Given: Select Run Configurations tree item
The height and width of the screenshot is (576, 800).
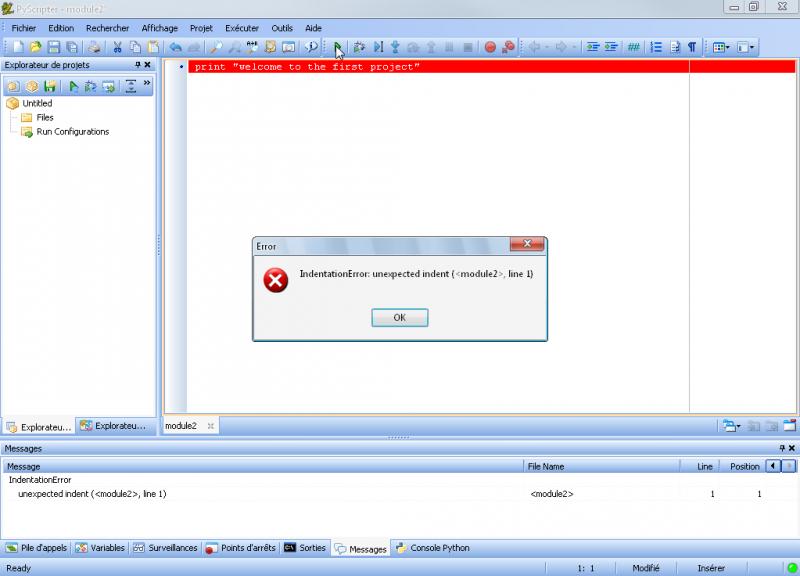Looking at the screenshot, I should (72, 132).
